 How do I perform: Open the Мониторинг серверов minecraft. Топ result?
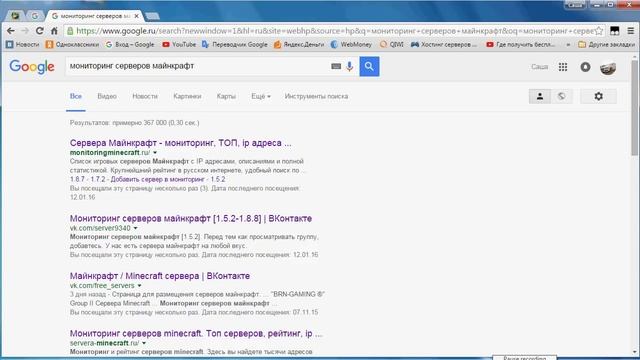(196, 333)
